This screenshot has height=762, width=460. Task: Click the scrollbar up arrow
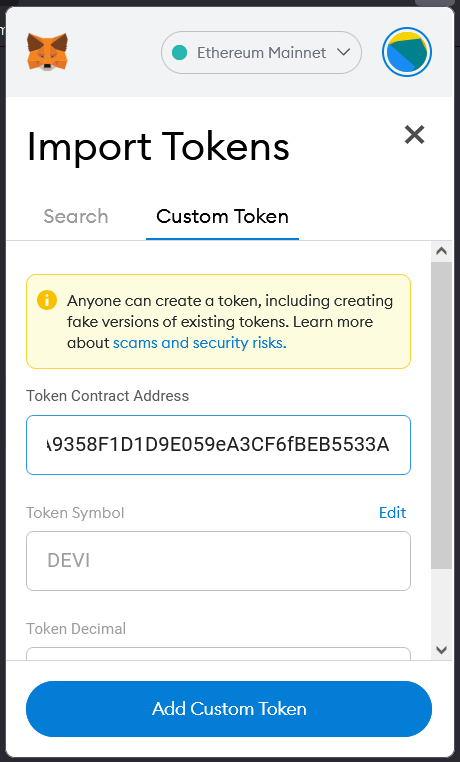pos(442,251)
